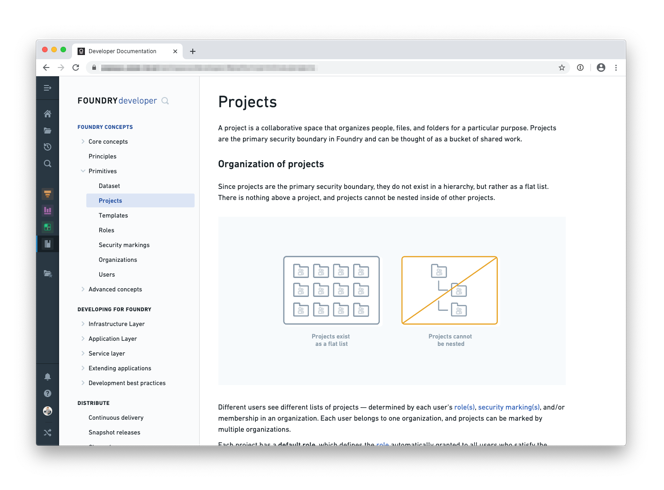Open the Templates page

113,216
